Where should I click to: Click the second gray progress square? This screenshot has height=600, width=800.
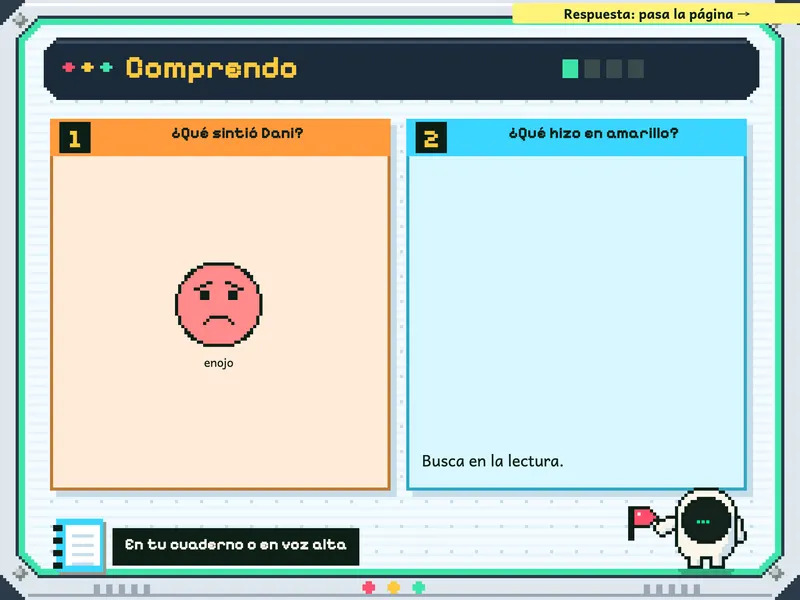click(592, 69)
